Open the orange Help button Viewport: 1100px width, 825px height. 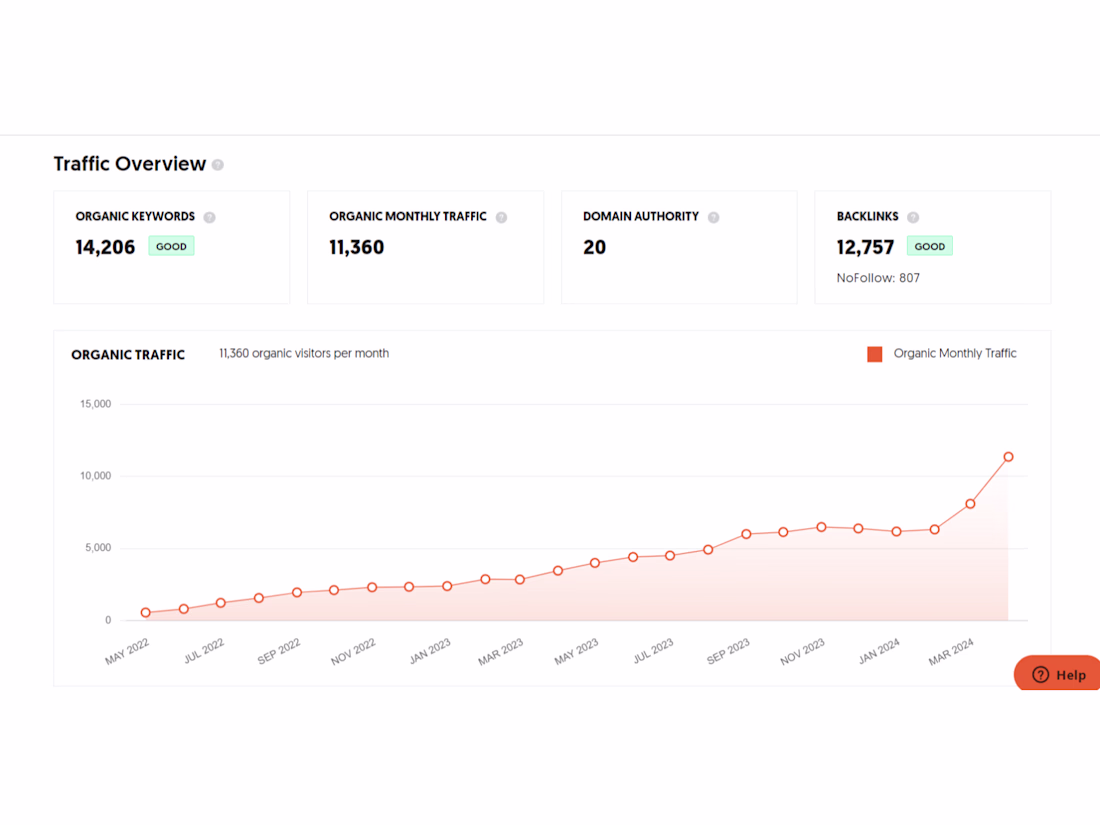[x=1058, y=674]
